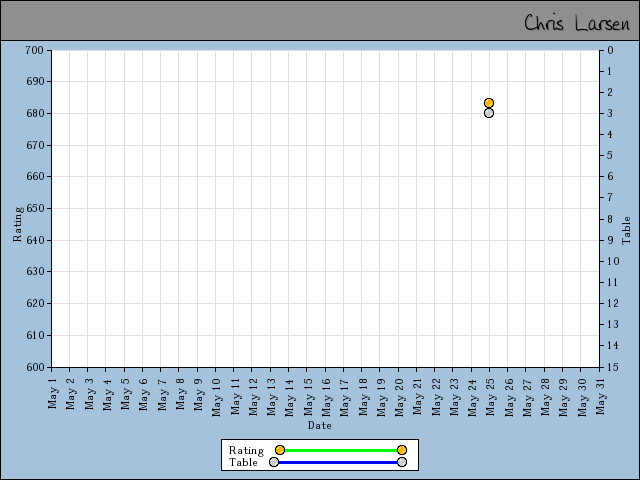Click the Chris Larsen chart title
Screen dimensions: 640x480
coord(576,22)
